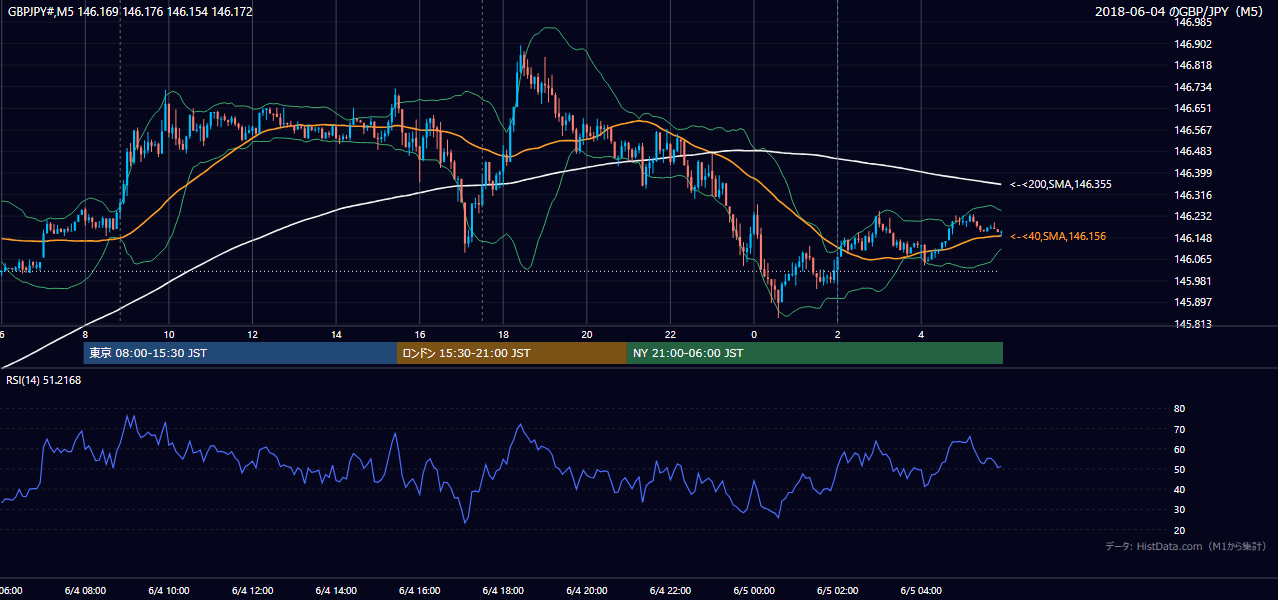Click price axis value 146.818
1278x600 pixels.
1193,65
